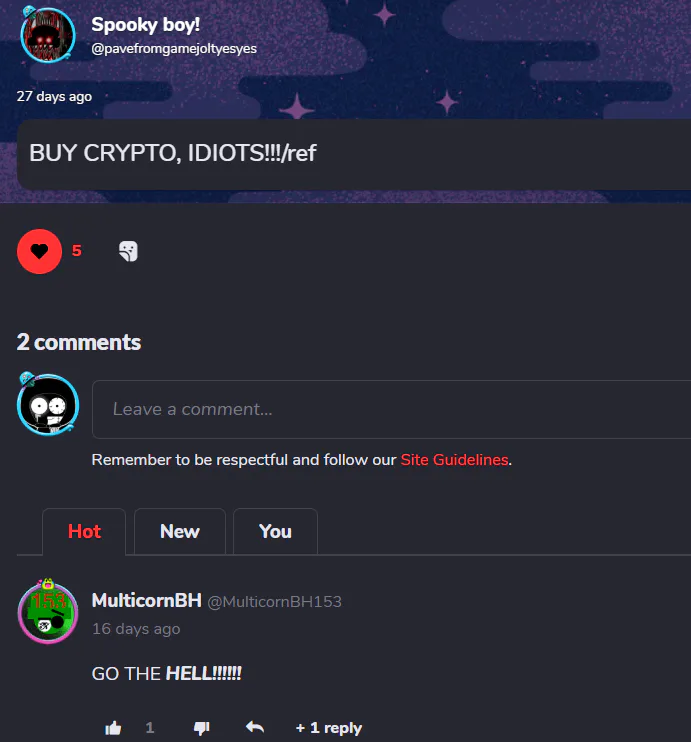Upvote MulticornBH's comment with thumbs up
This screenshot has height=742, width=691.
click(x=113, y=728)
